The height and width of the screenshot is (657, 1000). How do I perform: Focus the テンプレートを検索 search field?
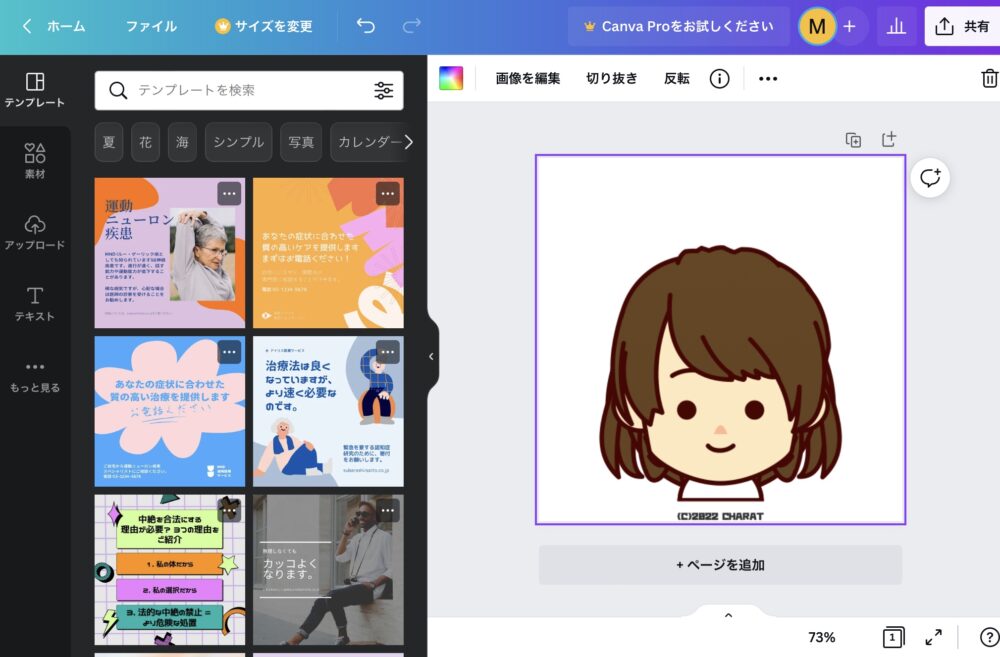(x=249, y=91)
